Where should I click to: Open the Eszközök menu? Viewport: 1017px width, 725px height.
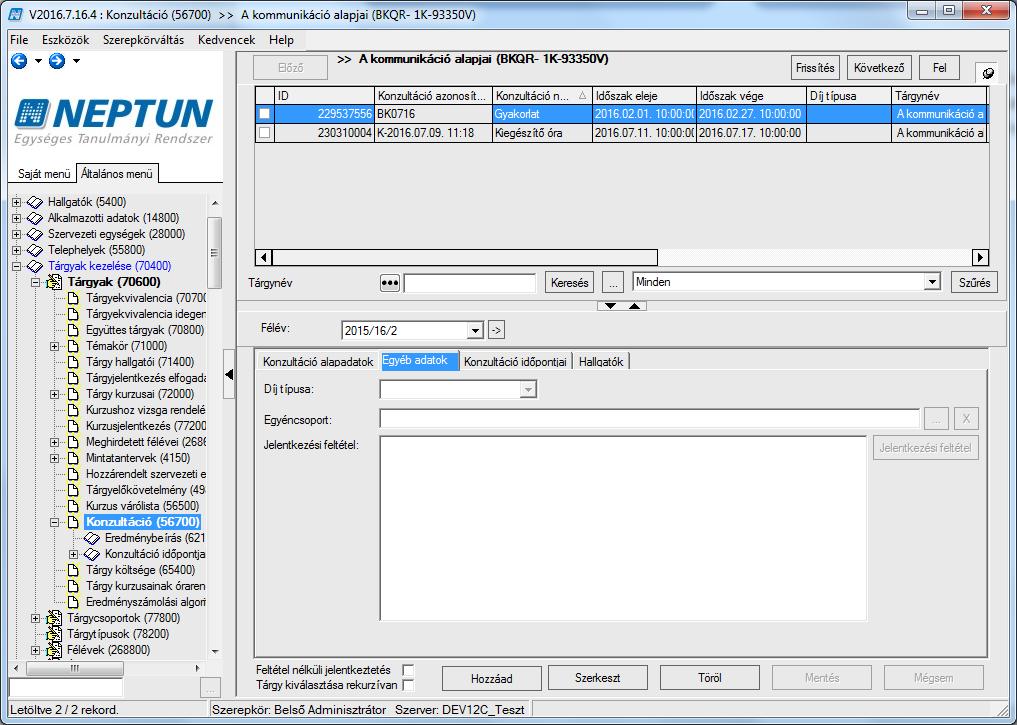pos(66,40)
